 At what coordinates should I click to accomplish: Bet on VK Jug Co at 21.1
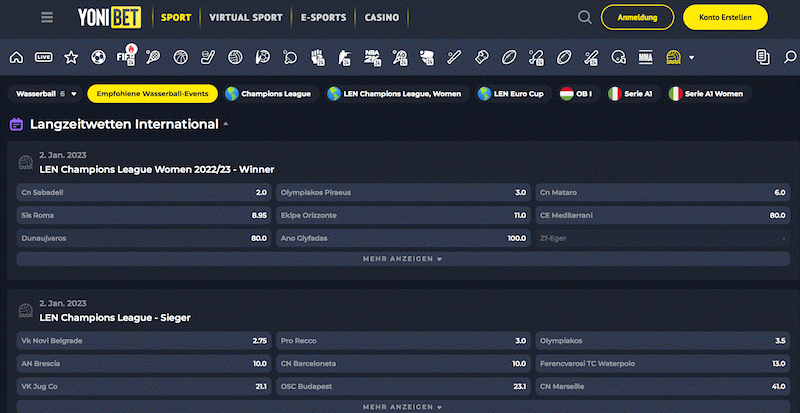click(x=144, y=386)
